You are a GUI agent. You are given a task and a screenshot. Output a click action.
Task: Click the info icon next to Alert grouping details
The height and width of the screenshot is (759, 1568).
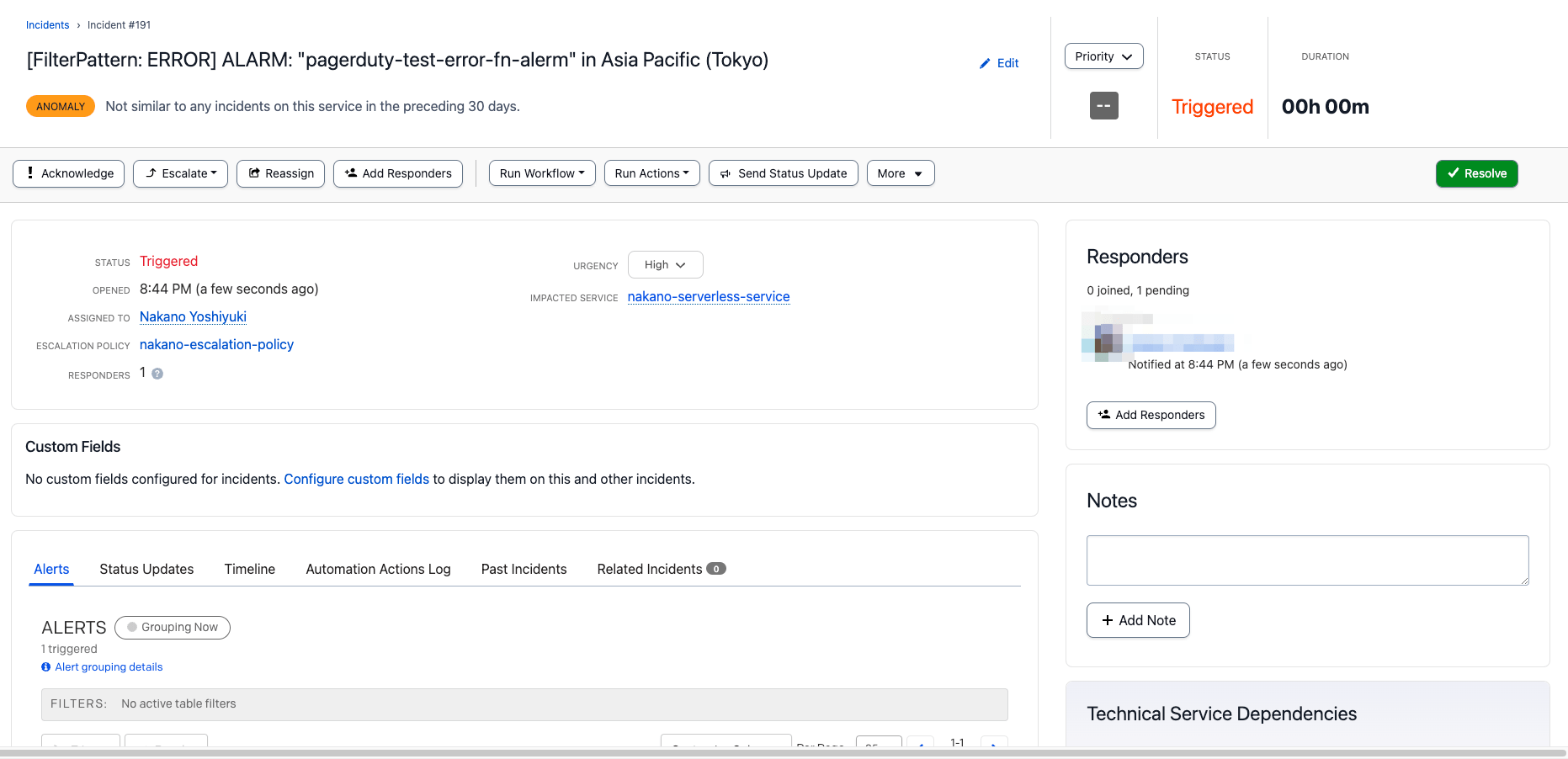(x=45, y=666)
